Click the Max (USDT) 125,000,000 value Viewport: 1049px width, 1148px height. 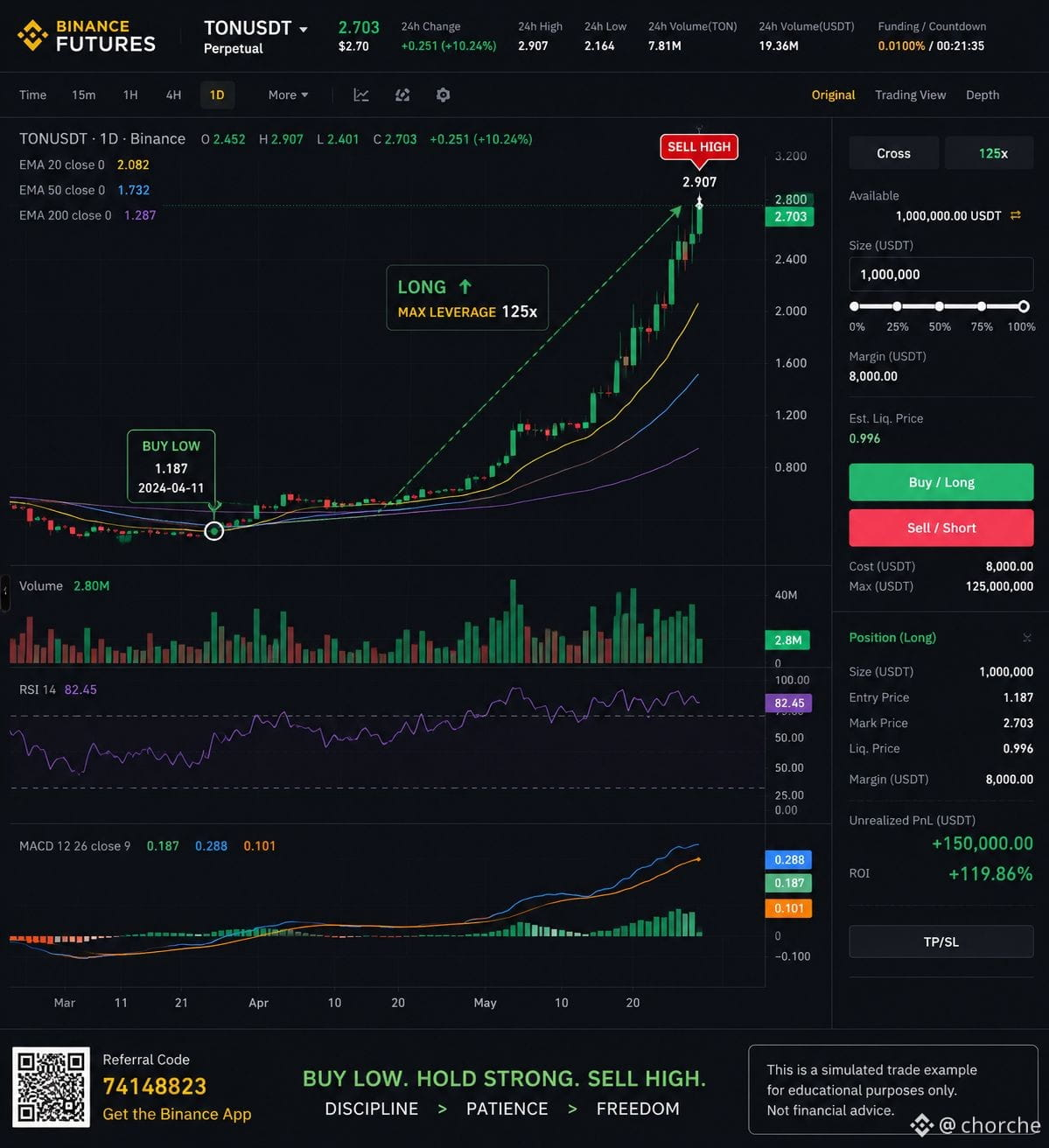pos(999,586)
